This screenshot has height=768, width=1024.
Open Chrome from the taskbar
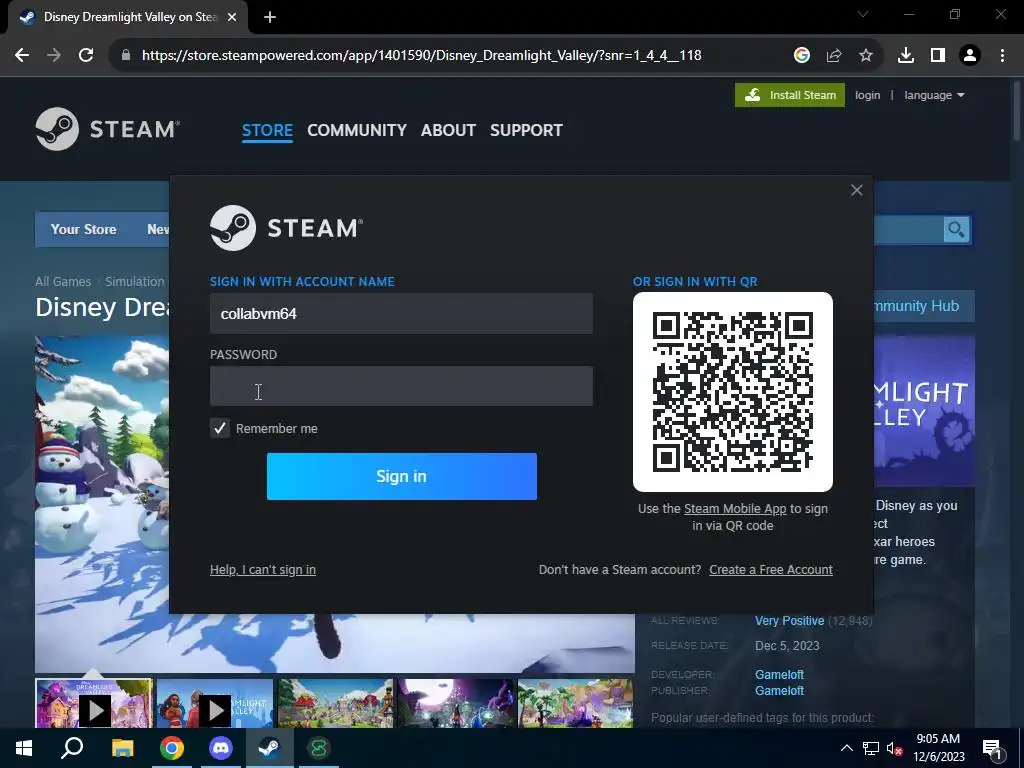(172, 748)
